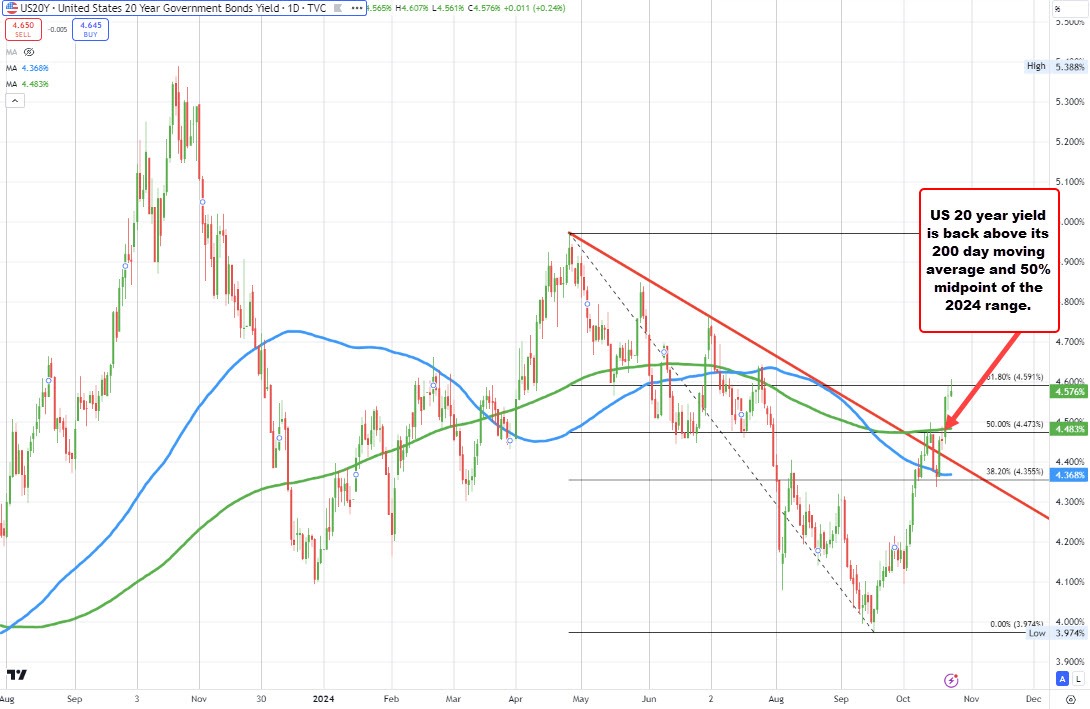
Task: Toggle the log-scale L button
Action: point(1077,679)
